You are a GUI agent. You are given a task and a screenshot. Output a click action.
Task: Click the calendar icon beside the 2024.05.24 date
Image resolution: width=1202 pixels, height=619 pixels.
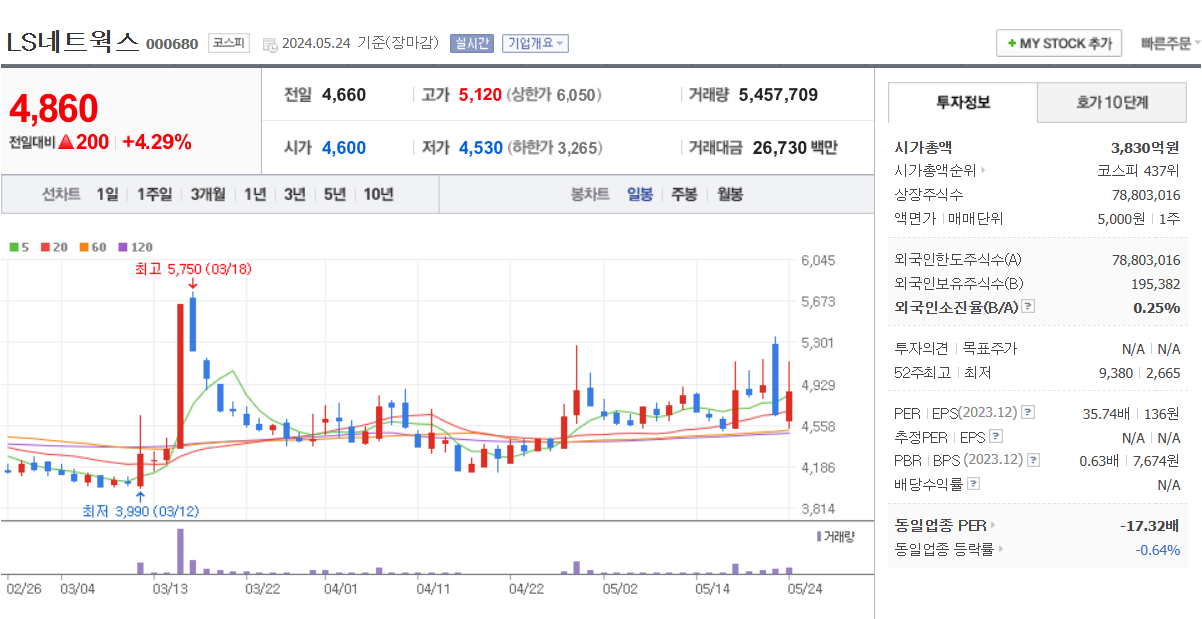pos(268,43)
